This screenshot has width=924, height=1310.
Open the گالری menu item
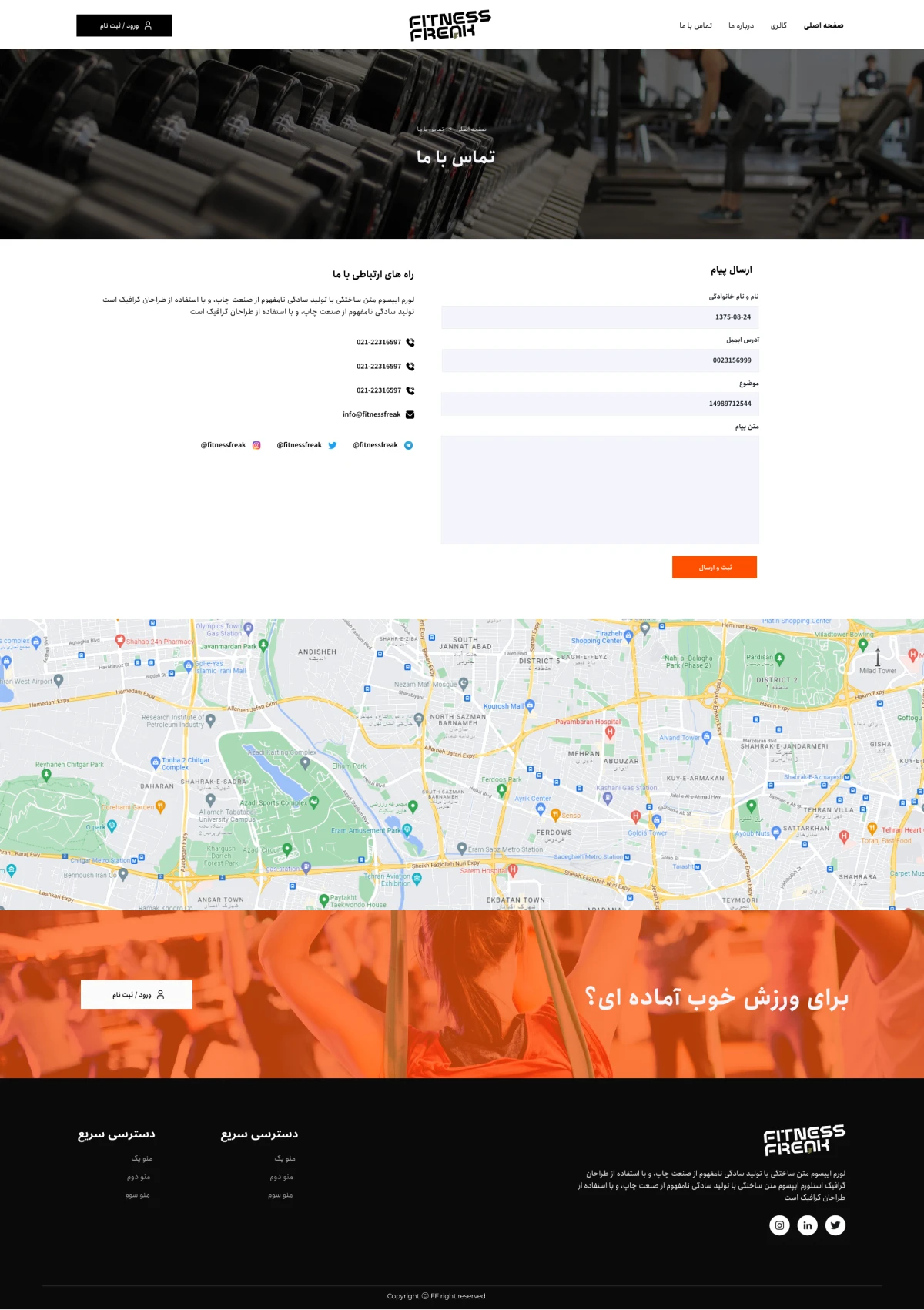(778, 25)
